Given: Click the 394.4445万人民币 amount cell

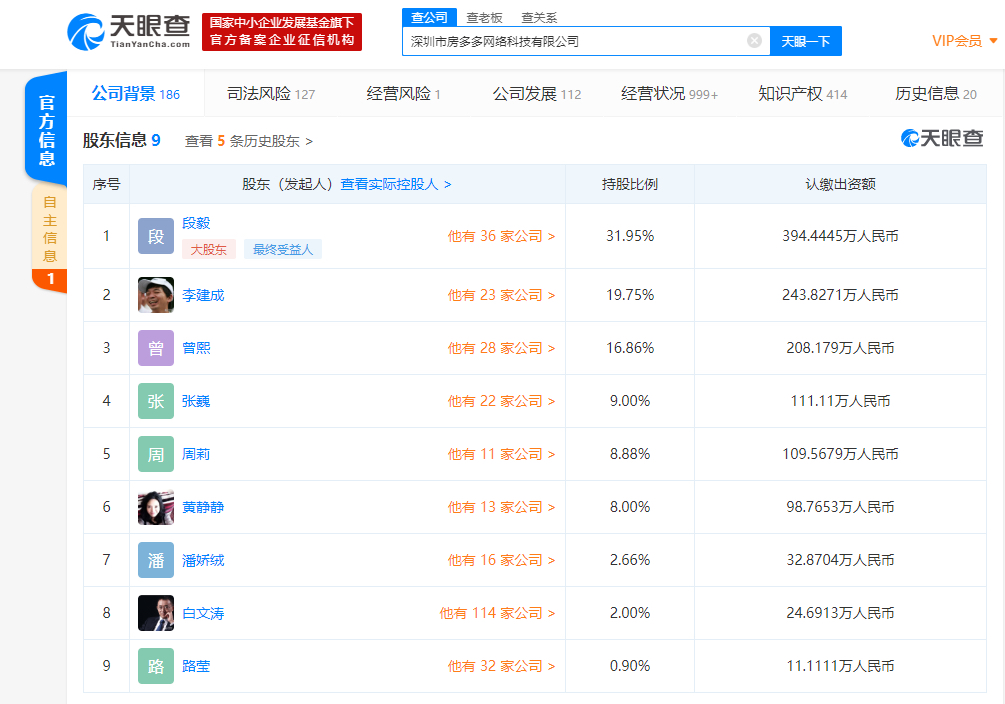Looking at the screenshot, I should (840, 236).
